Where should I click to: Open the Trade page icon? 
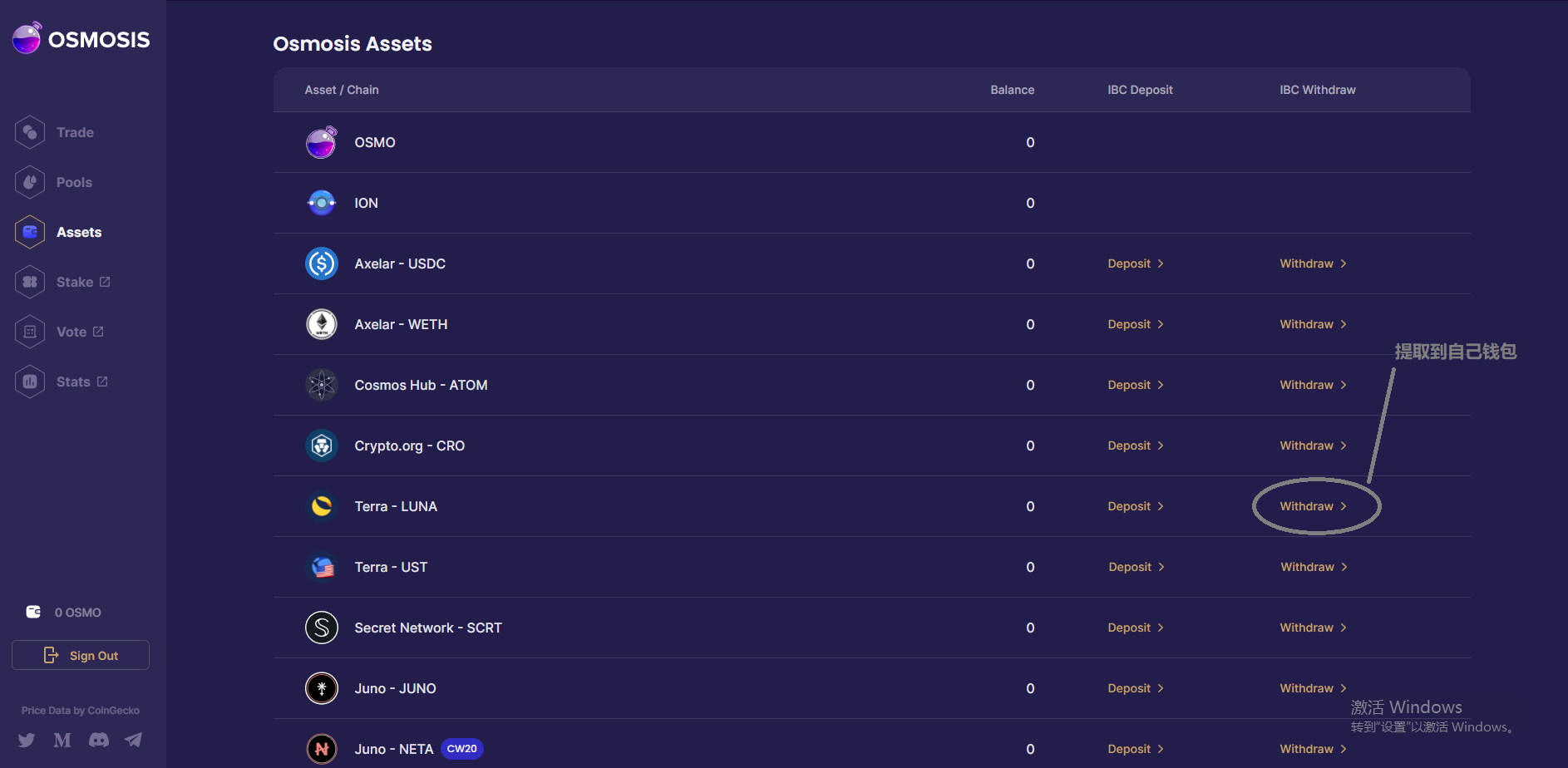[x=30, y=132]
